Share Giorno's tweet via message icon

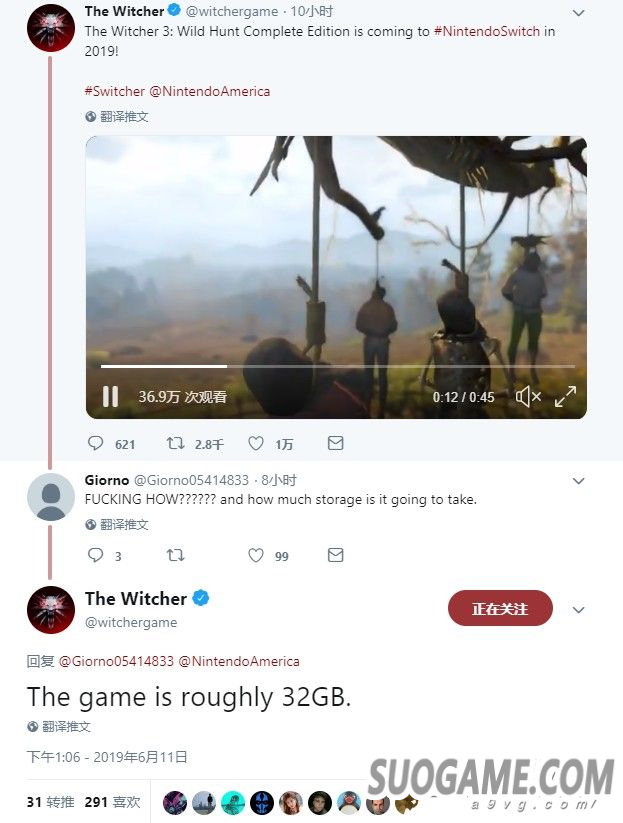[x=335, y=554]
